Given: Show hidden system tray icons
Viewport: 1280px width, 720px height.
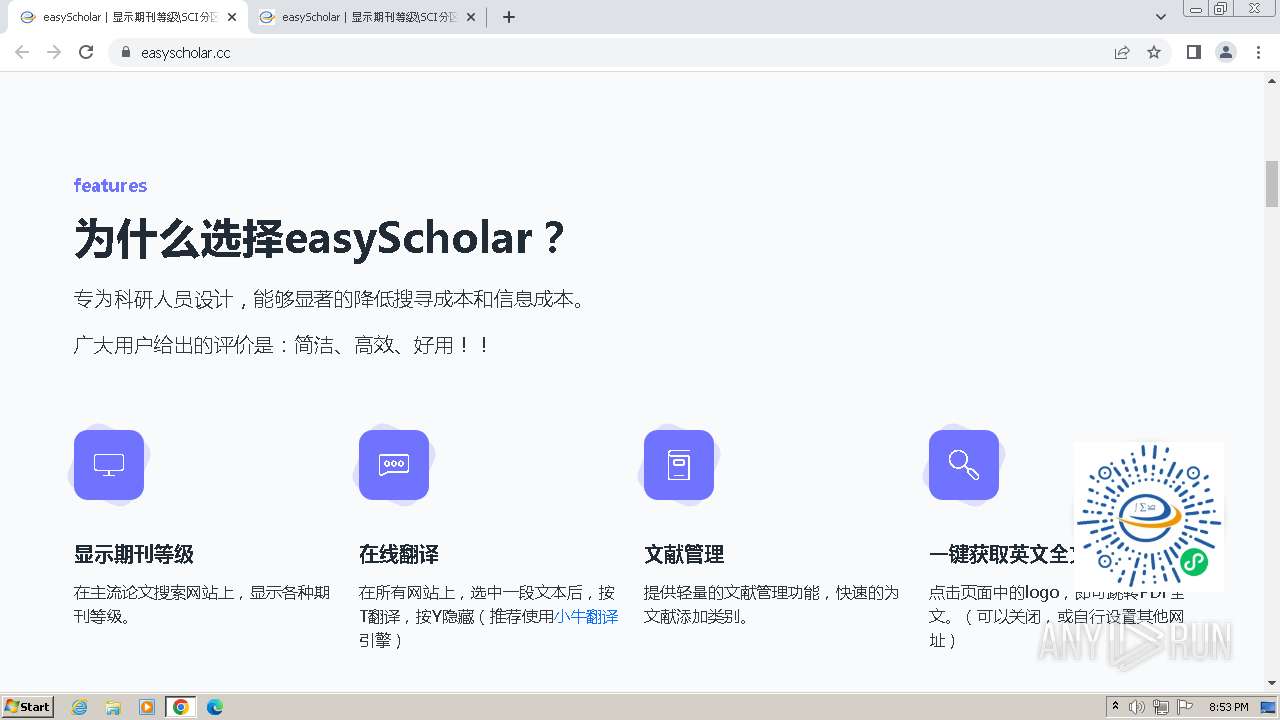Looking at the screenshot, I should [1115, 707].
